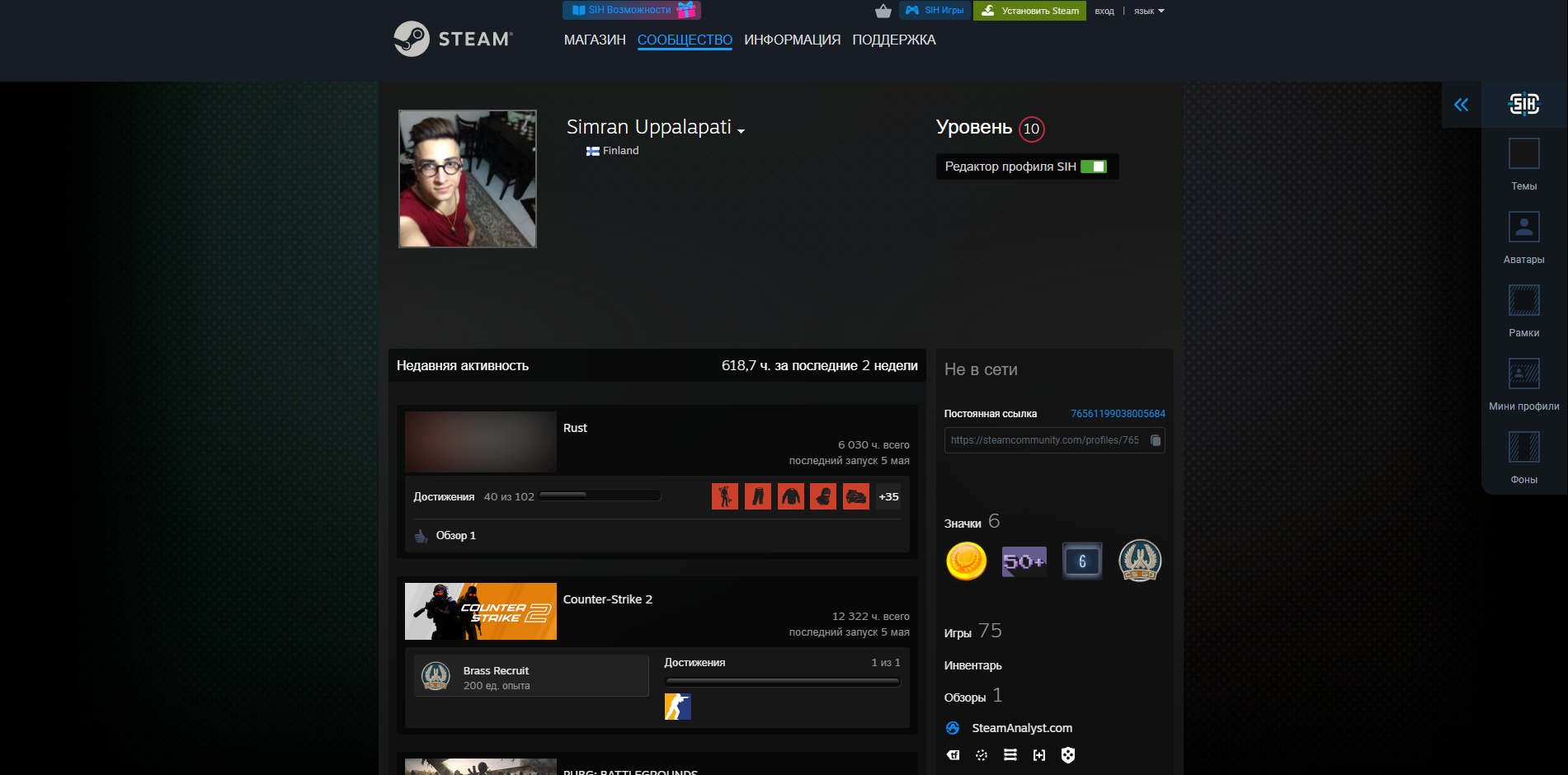Open the Инвентарь inventory link
1568x775 pixels.
(x=973, y=665)
